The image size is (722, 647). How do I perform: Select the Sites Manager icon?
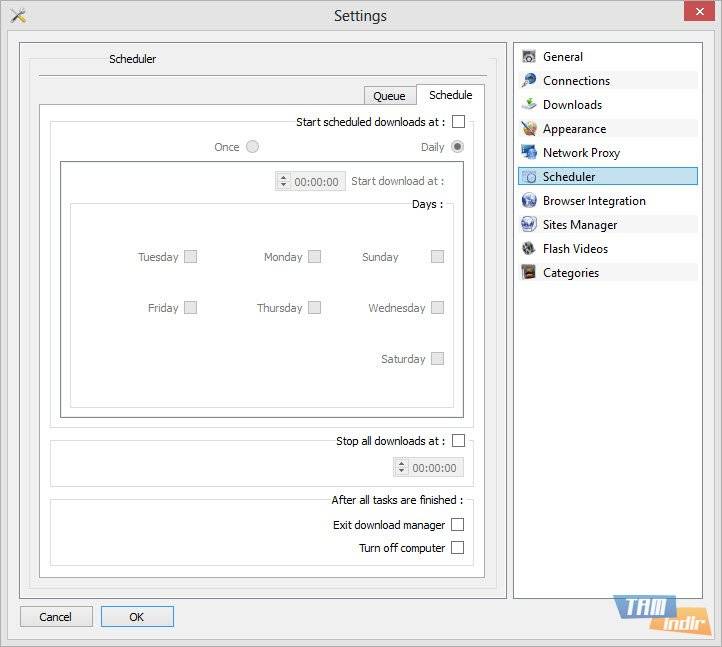coord(529,225)
